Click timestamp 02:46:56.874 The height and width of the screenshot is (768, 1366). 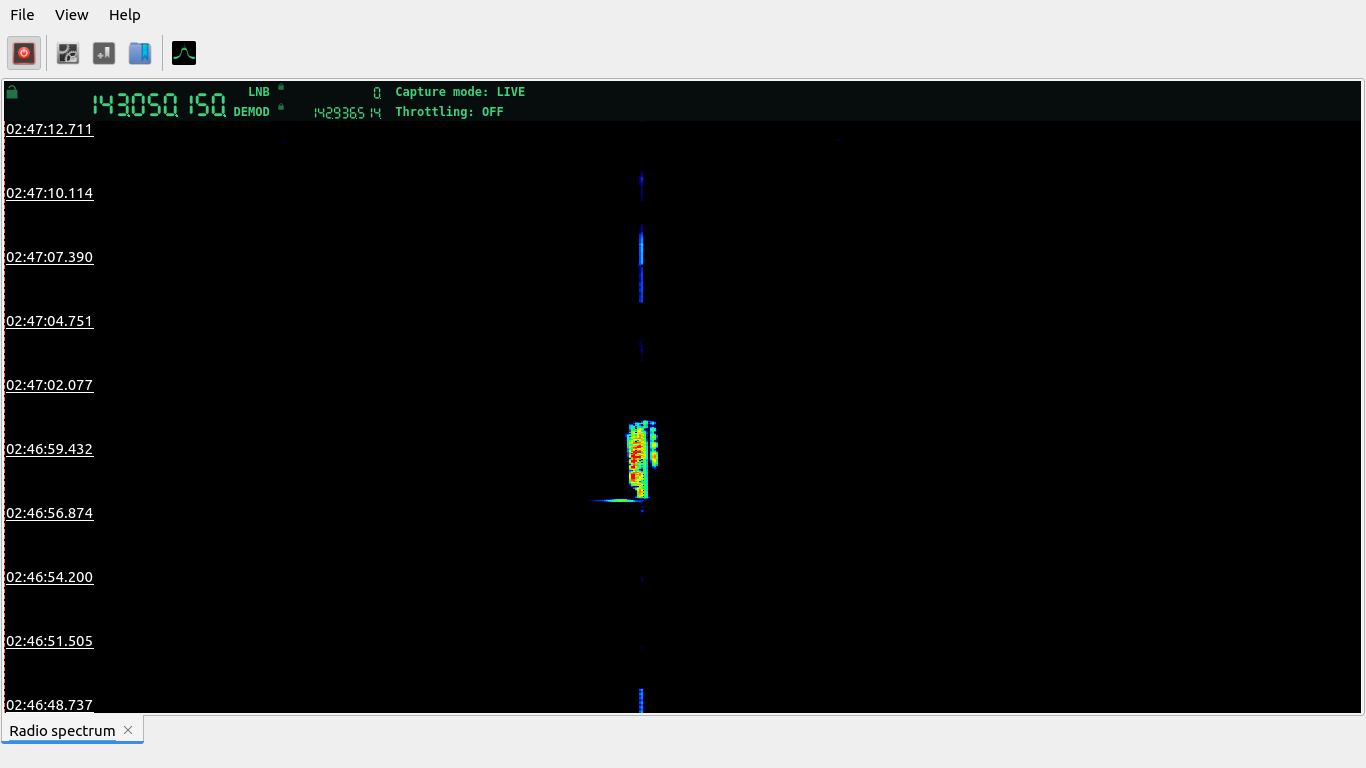49,513
